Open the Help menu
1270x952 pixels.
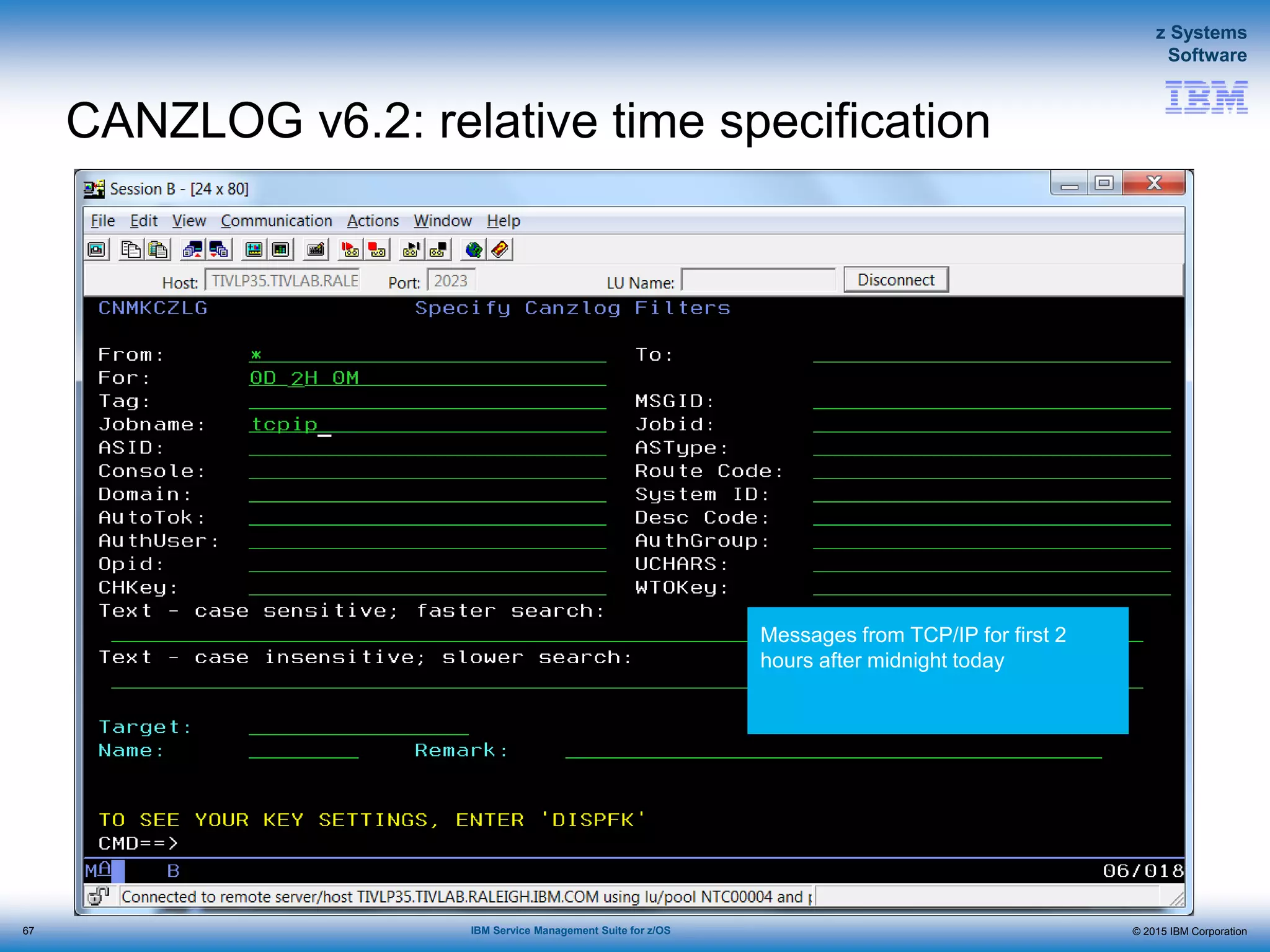[503, 221]
